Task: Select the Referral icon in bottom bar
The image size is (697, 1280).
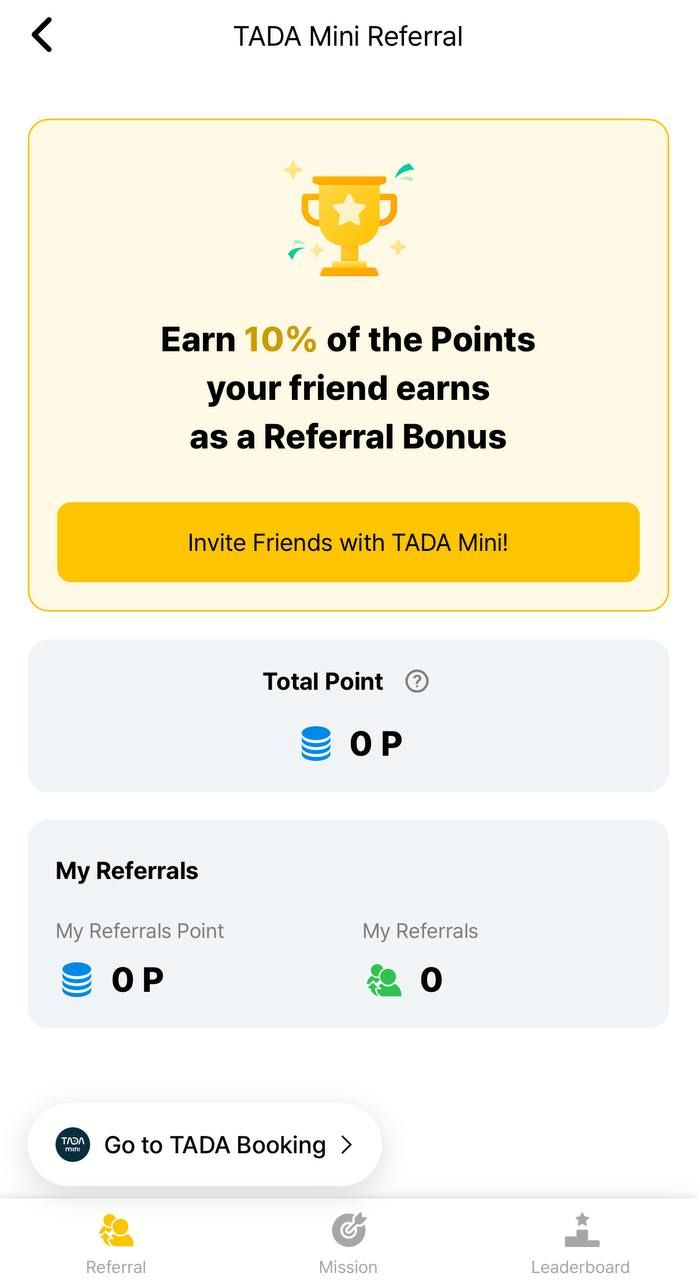Action: click(116, 1230)
